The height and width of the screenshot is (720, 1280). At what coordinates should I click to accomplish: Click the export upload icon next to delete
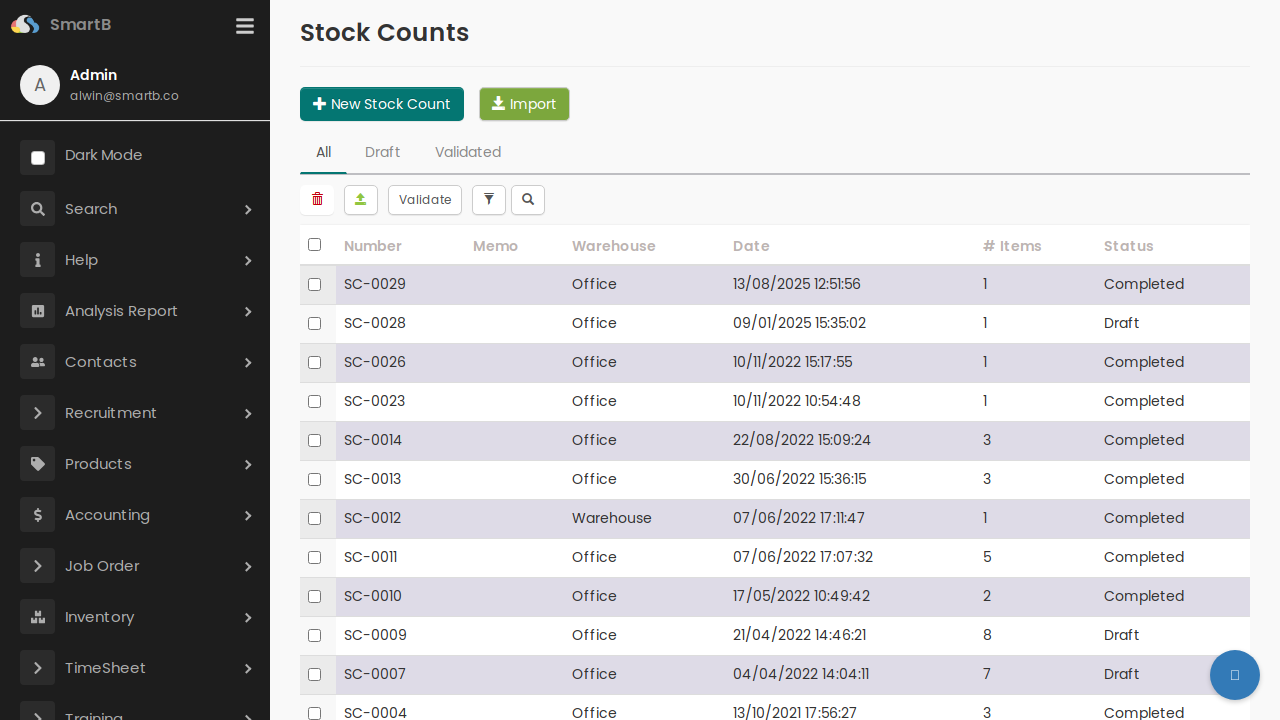361,200
